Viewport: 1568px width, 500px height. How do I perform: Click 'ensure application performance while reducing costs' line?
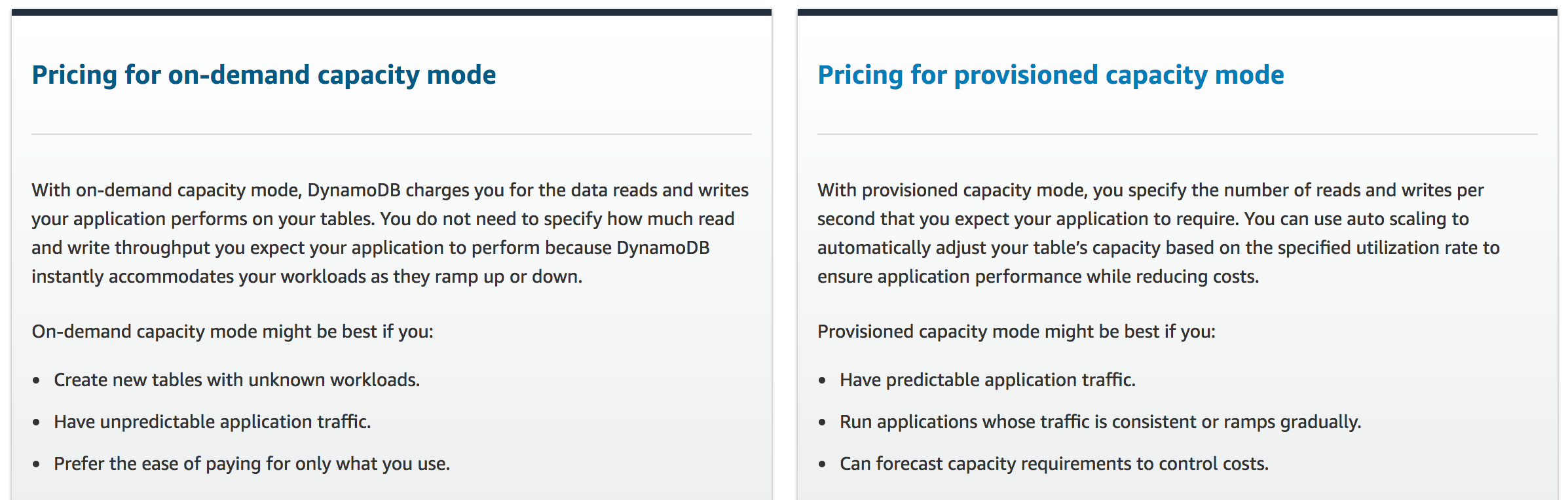(x=1038, y=276)
